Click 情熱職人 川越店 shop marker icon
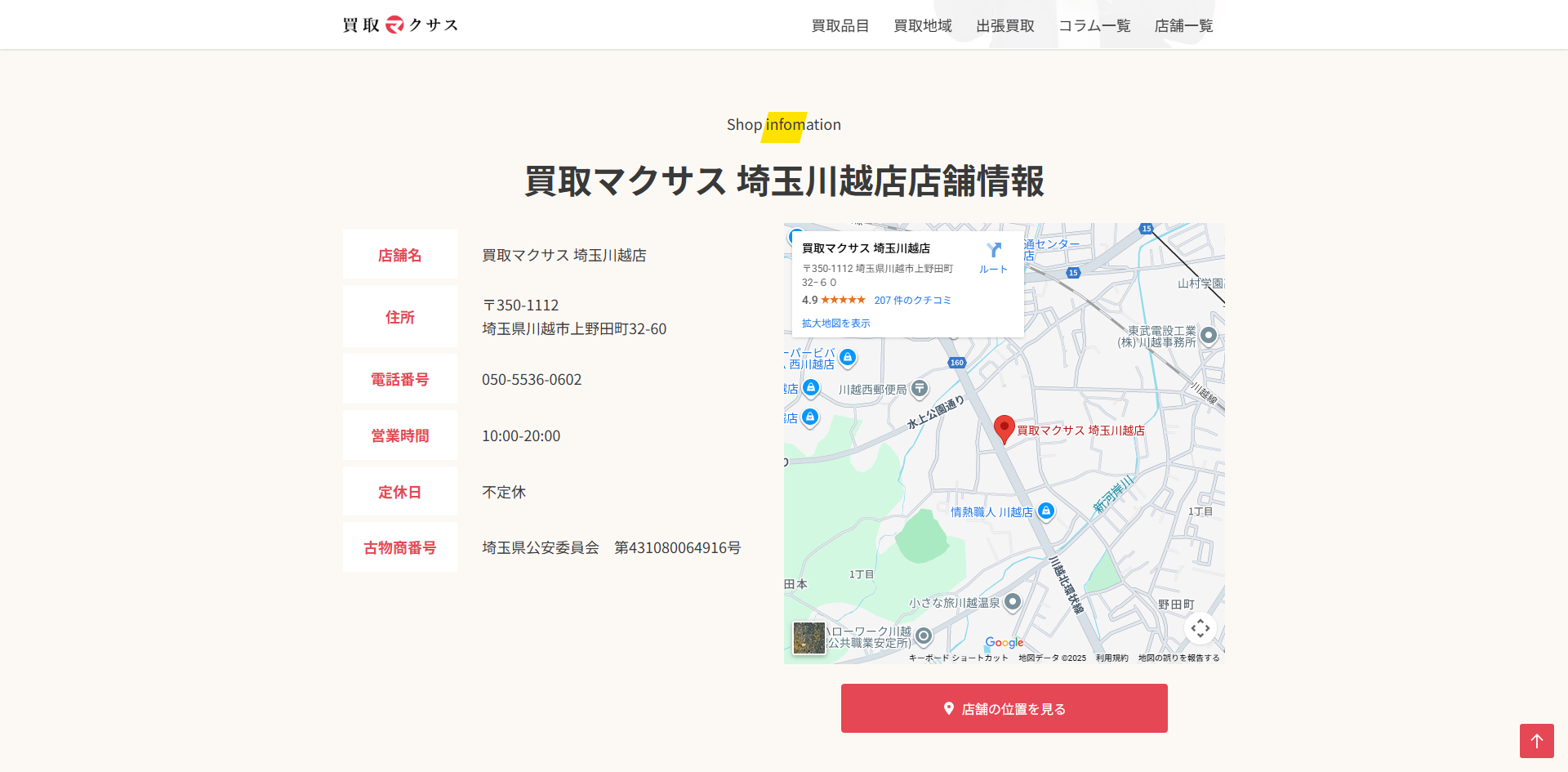Image resolution: width=1568 pixels, height=772 pixels. click(1046, 511)
